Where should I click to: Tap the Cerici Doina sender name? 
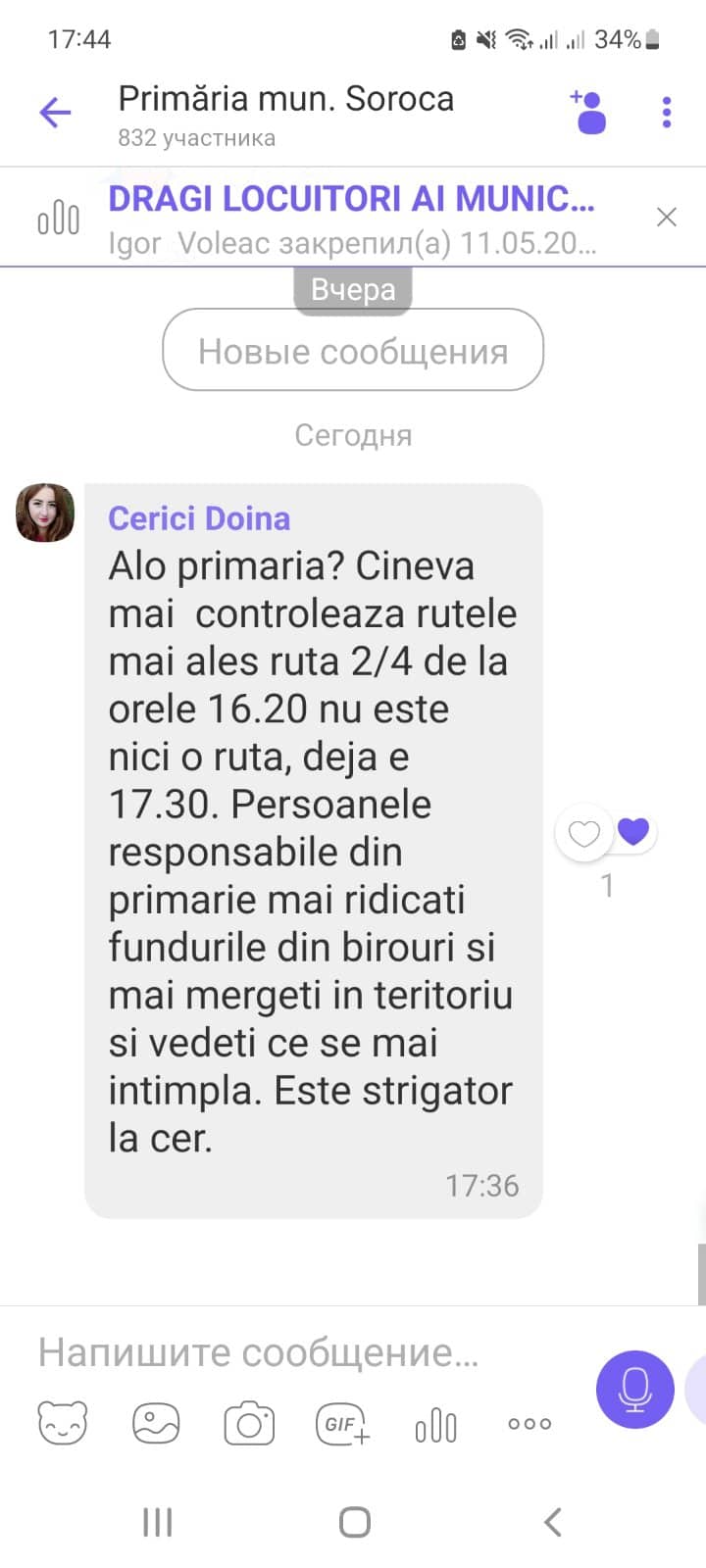[x=199, y=518]
